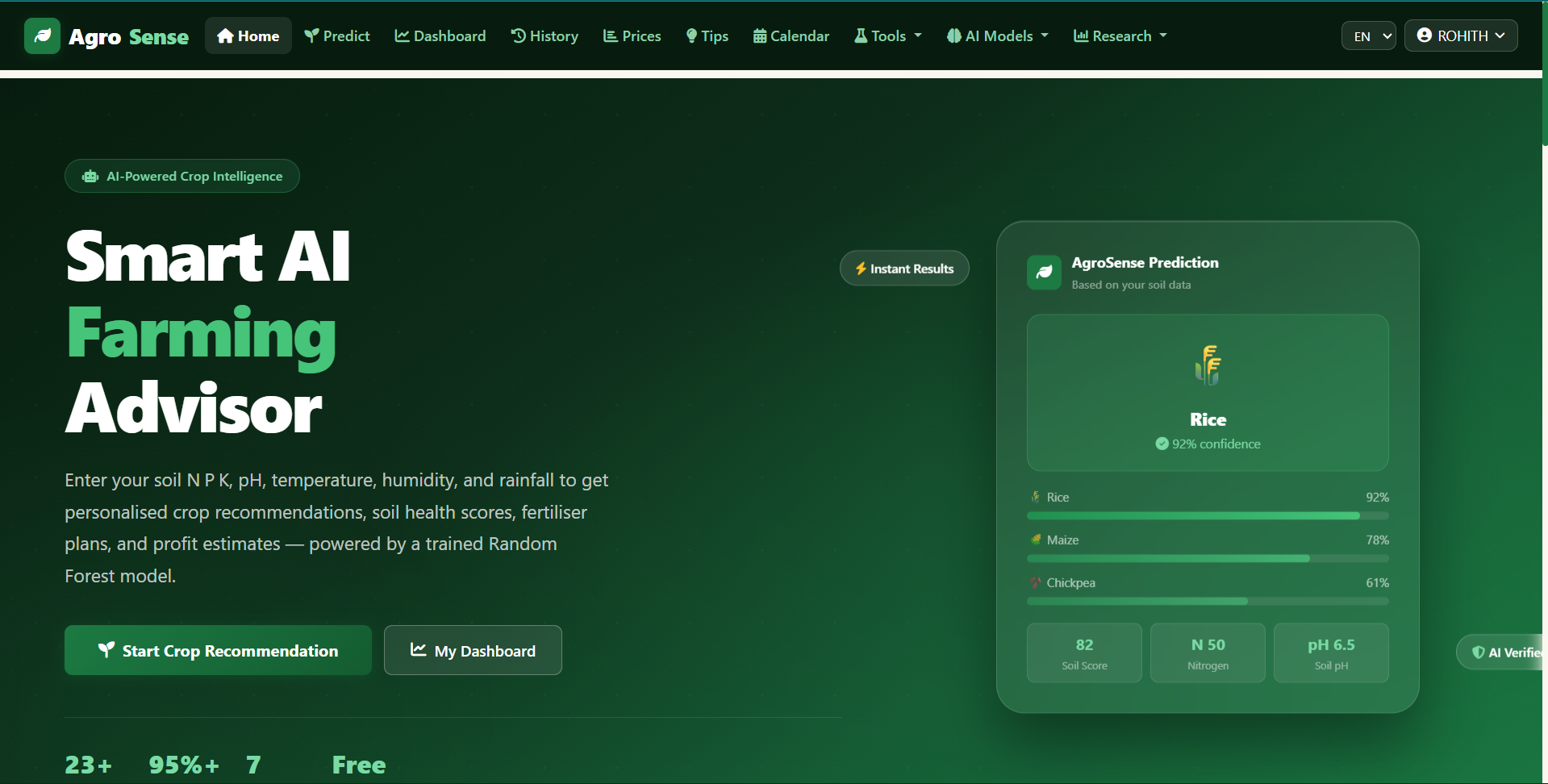Open the ROHITH account menu
The width and height of the screenshot is (1548, 784).
(1460, 35)
